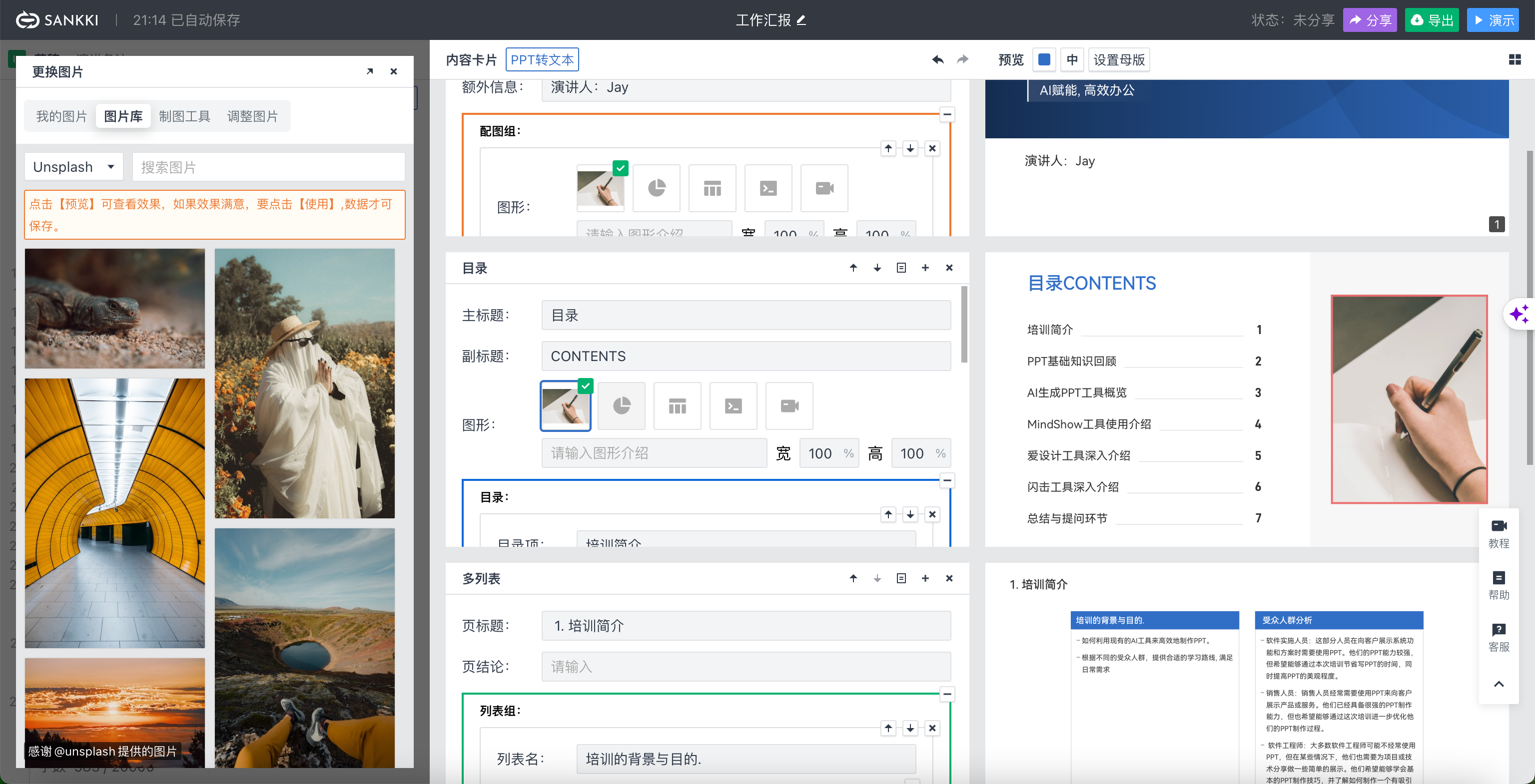The image size is (1535, 784).
Task: Collapse the 目录 list section
Action: (x=947, y=480)
